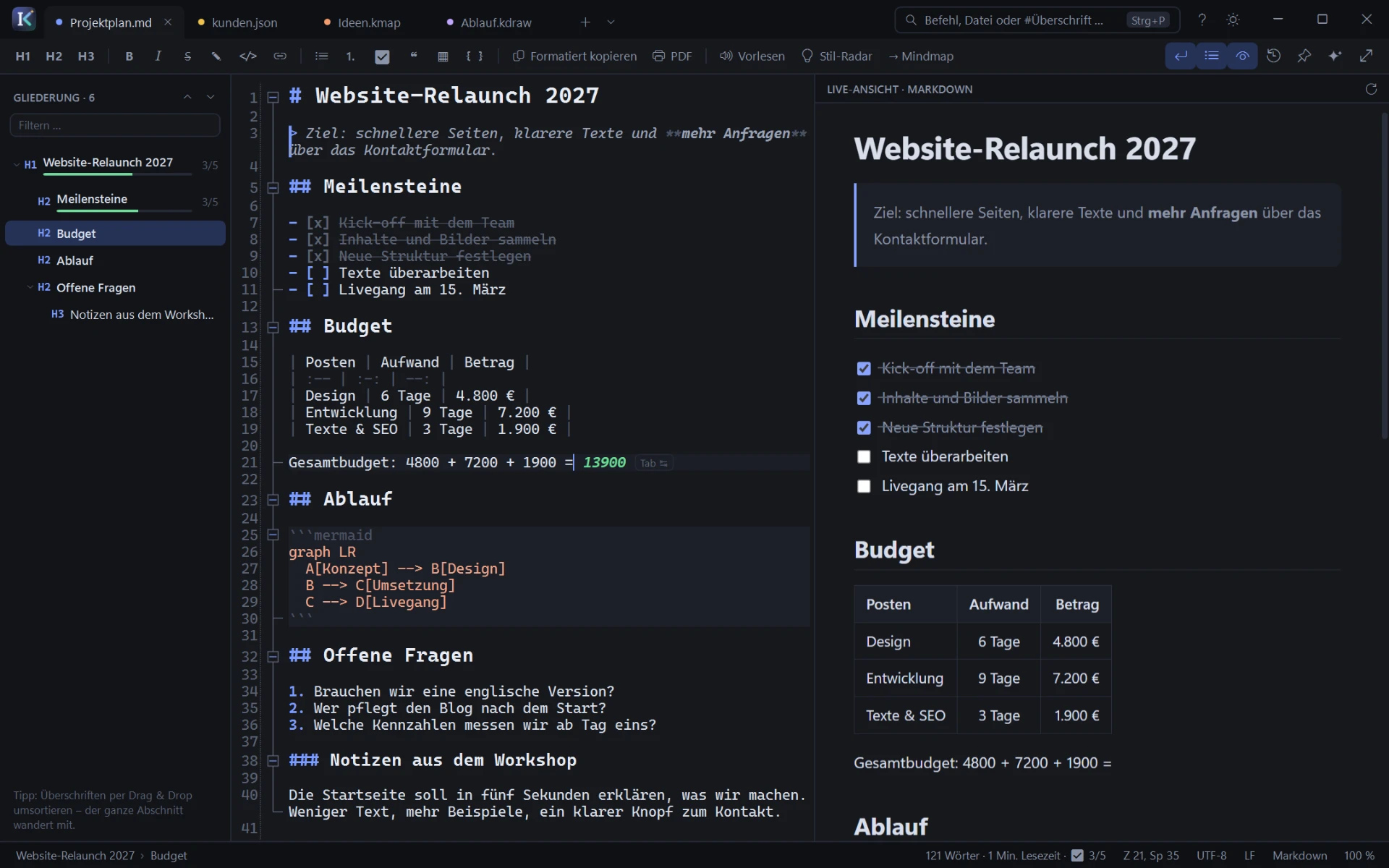Insert a task checkbox item from toolbar

point(382,56)
